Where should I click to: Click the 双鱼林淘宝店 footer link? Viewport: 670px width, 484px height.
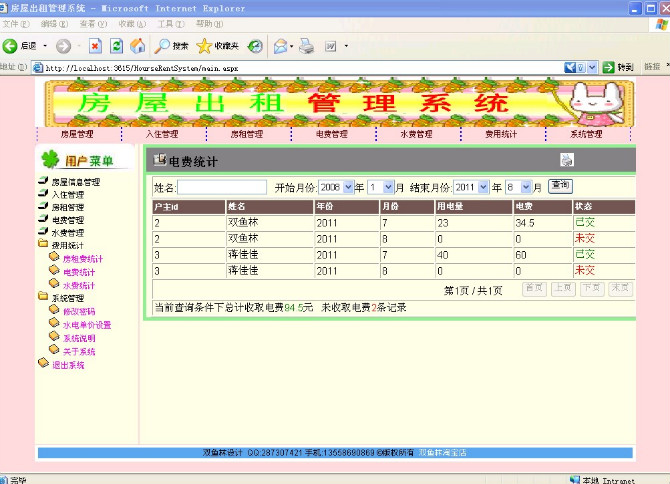pyautogui.click(x=442, y=452)
